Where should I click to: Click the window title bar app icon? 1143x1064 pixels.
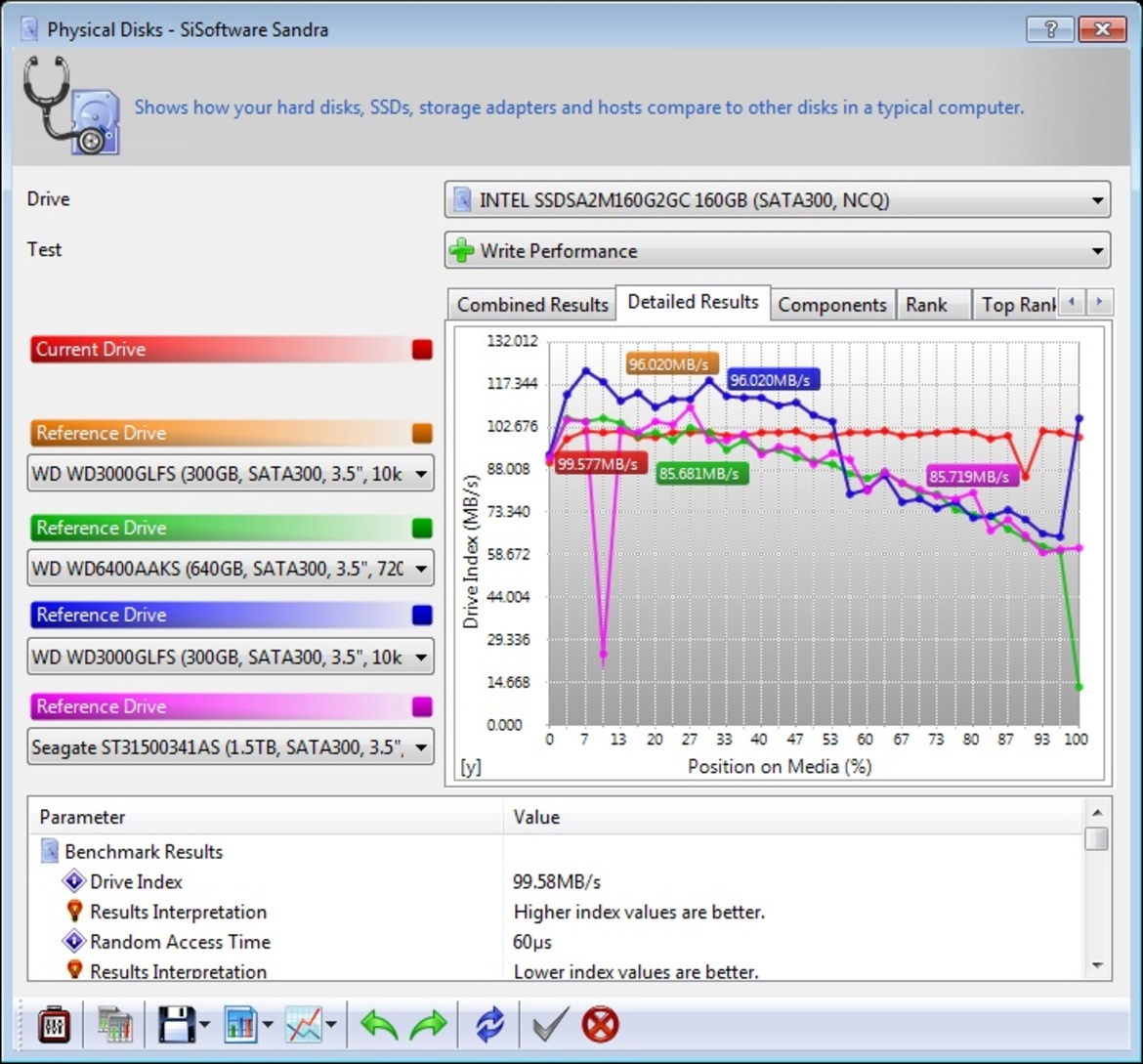pyautogui.click(x=28, y=29)
